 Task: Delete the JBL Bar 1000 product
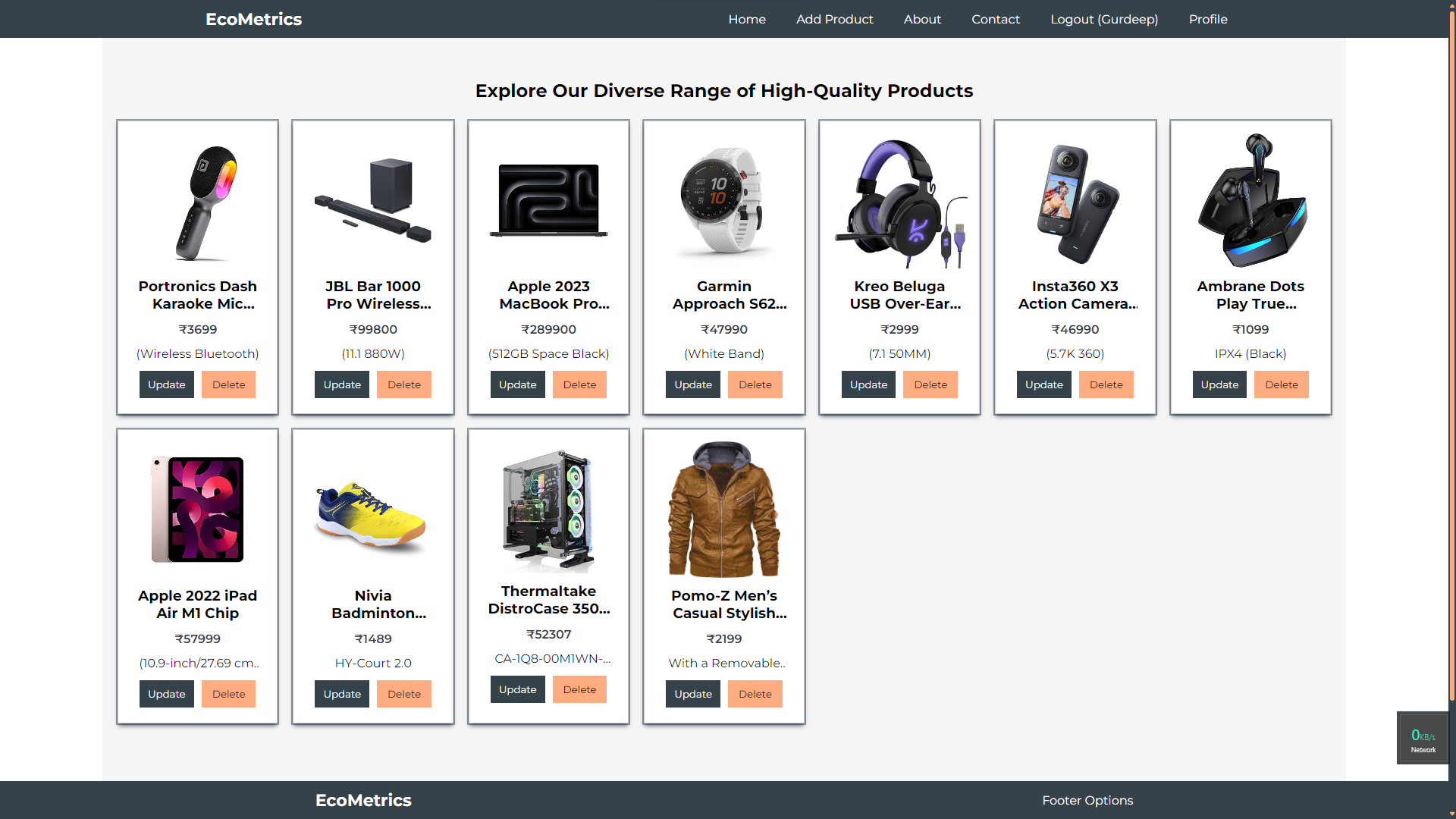(404, 384)
